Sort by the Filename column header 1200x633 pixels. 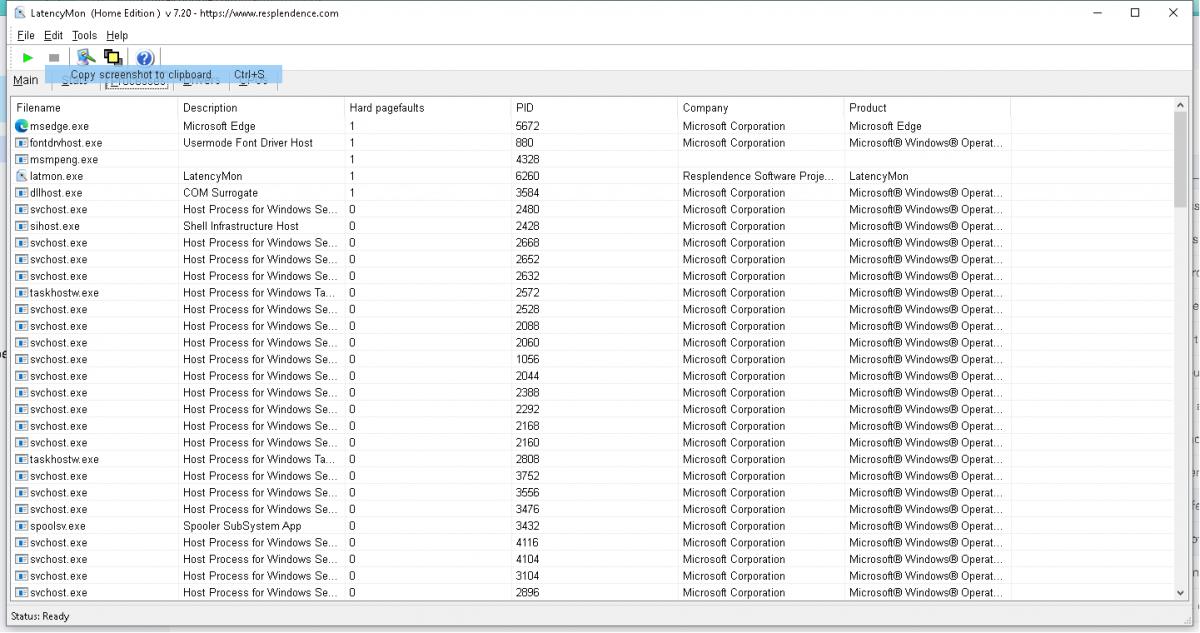pos(94,108)
